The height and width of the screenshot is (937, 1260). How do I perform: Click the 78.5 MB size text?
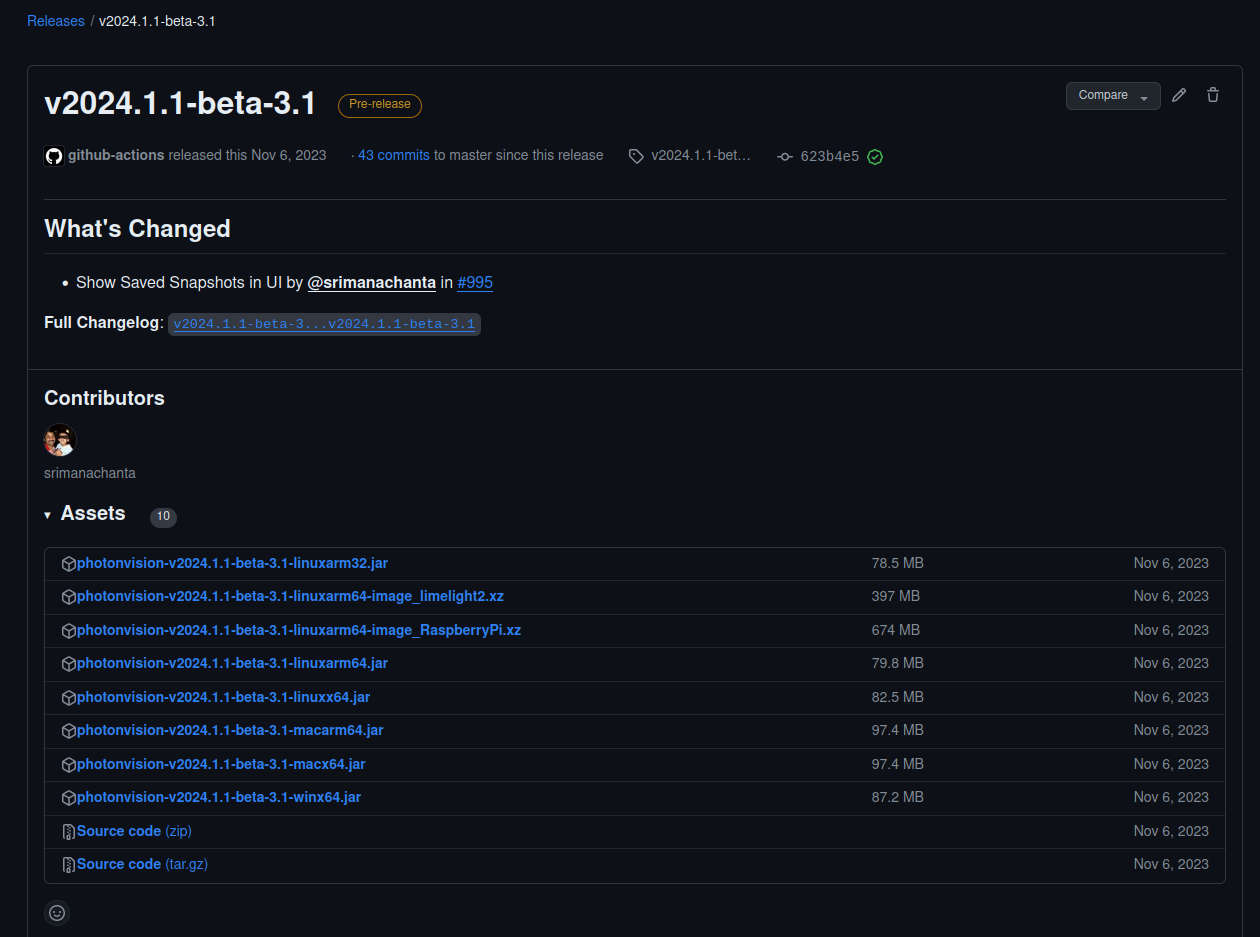click(898, 563)
